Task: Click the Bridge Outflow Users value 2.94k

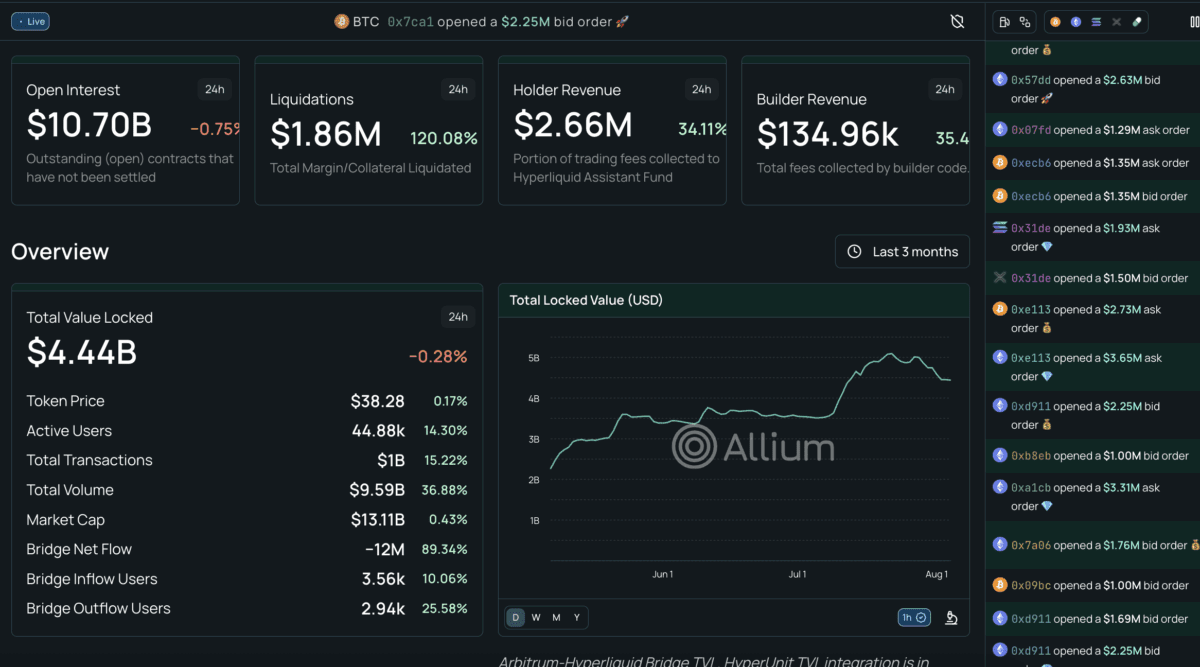Action: click(x=383, y=608)
